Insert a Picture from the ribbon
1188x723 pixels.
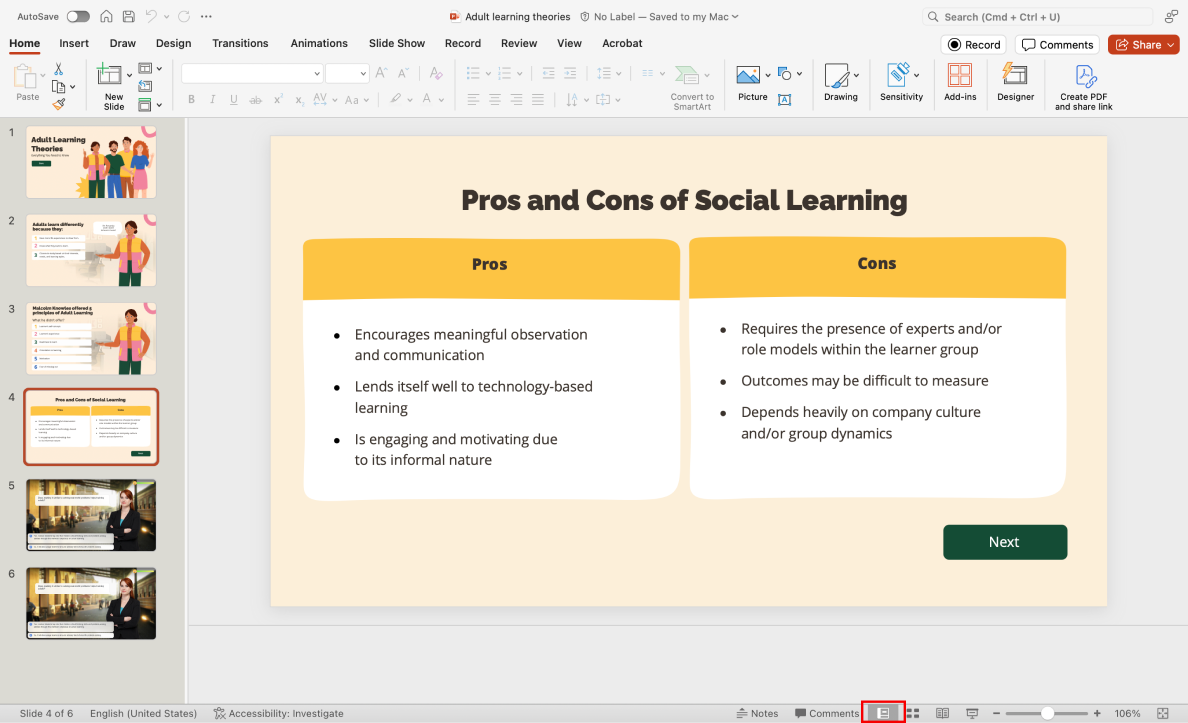click(748, 74)
